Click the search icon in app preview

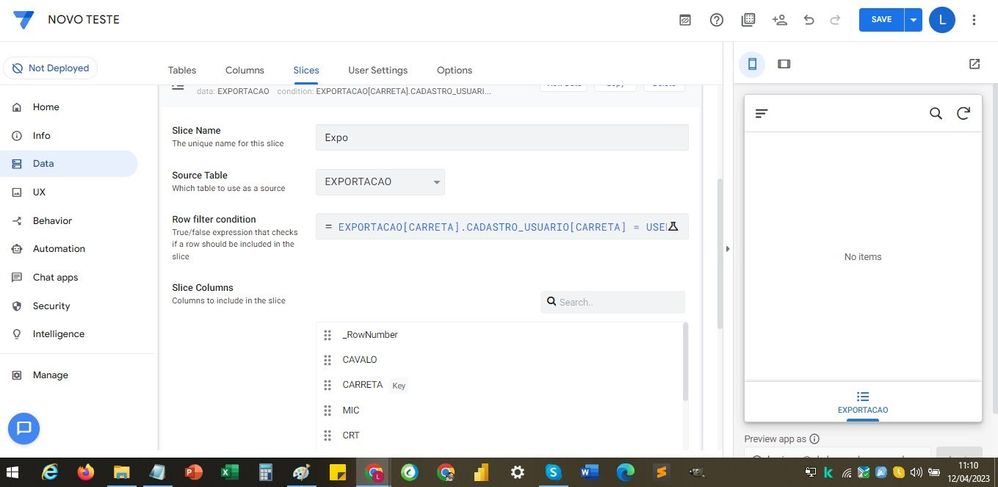point(936,113)
